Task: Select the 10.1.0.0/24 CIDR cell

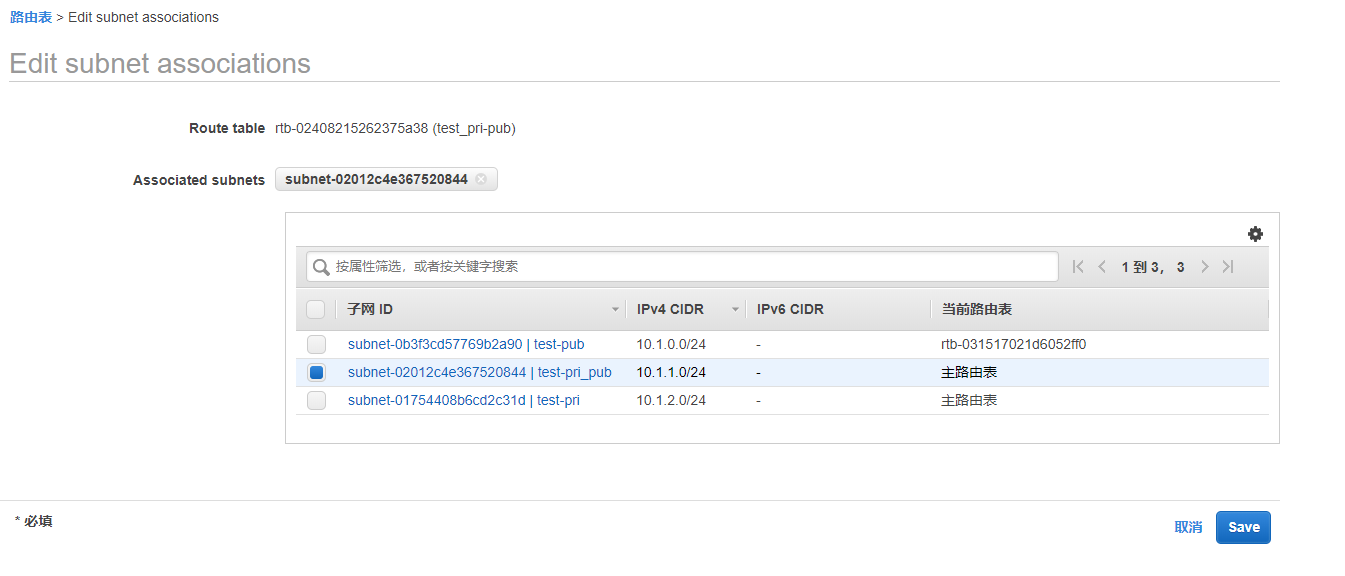Action: click(x=671, y=344)
